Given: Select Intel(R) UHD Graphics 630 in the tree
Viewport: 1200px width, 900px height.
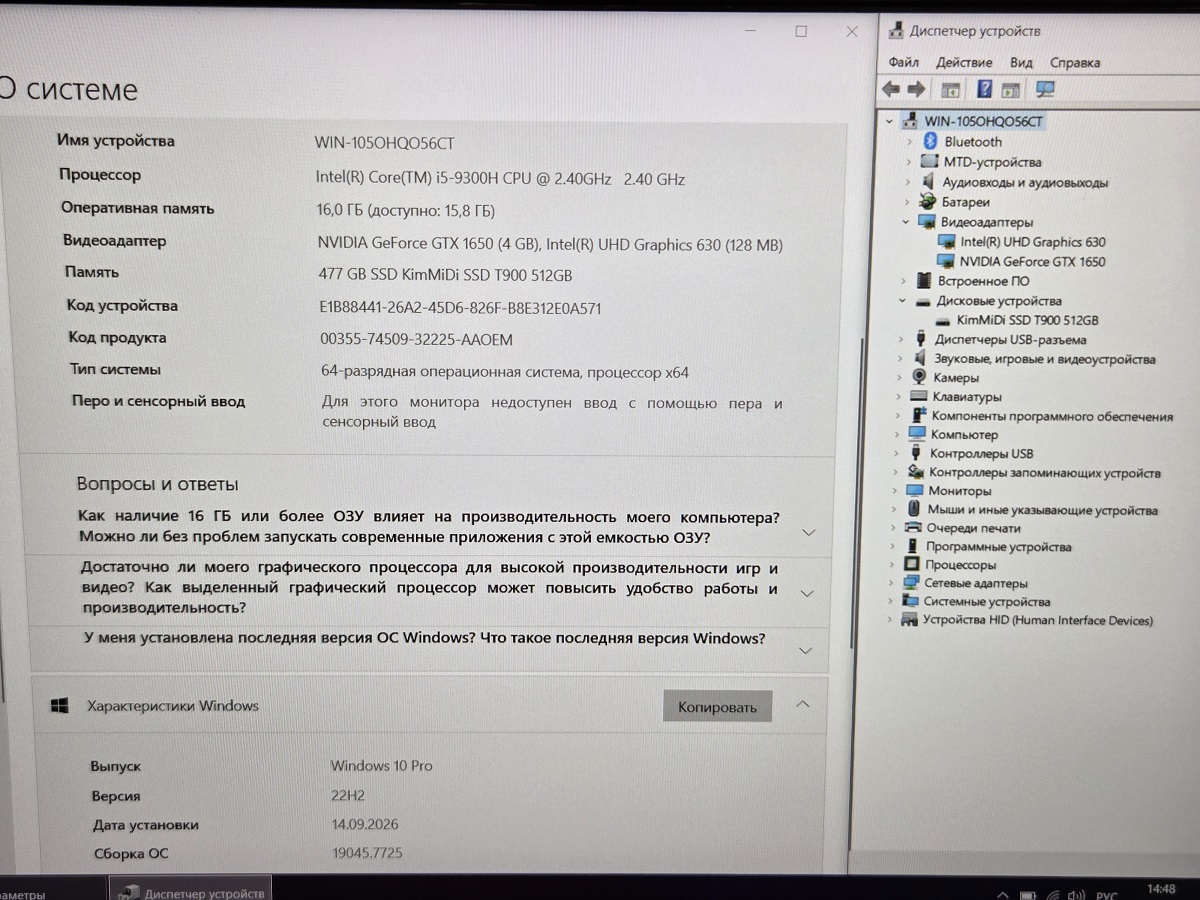Looking at the screenshot, I should pos(1033,241).
